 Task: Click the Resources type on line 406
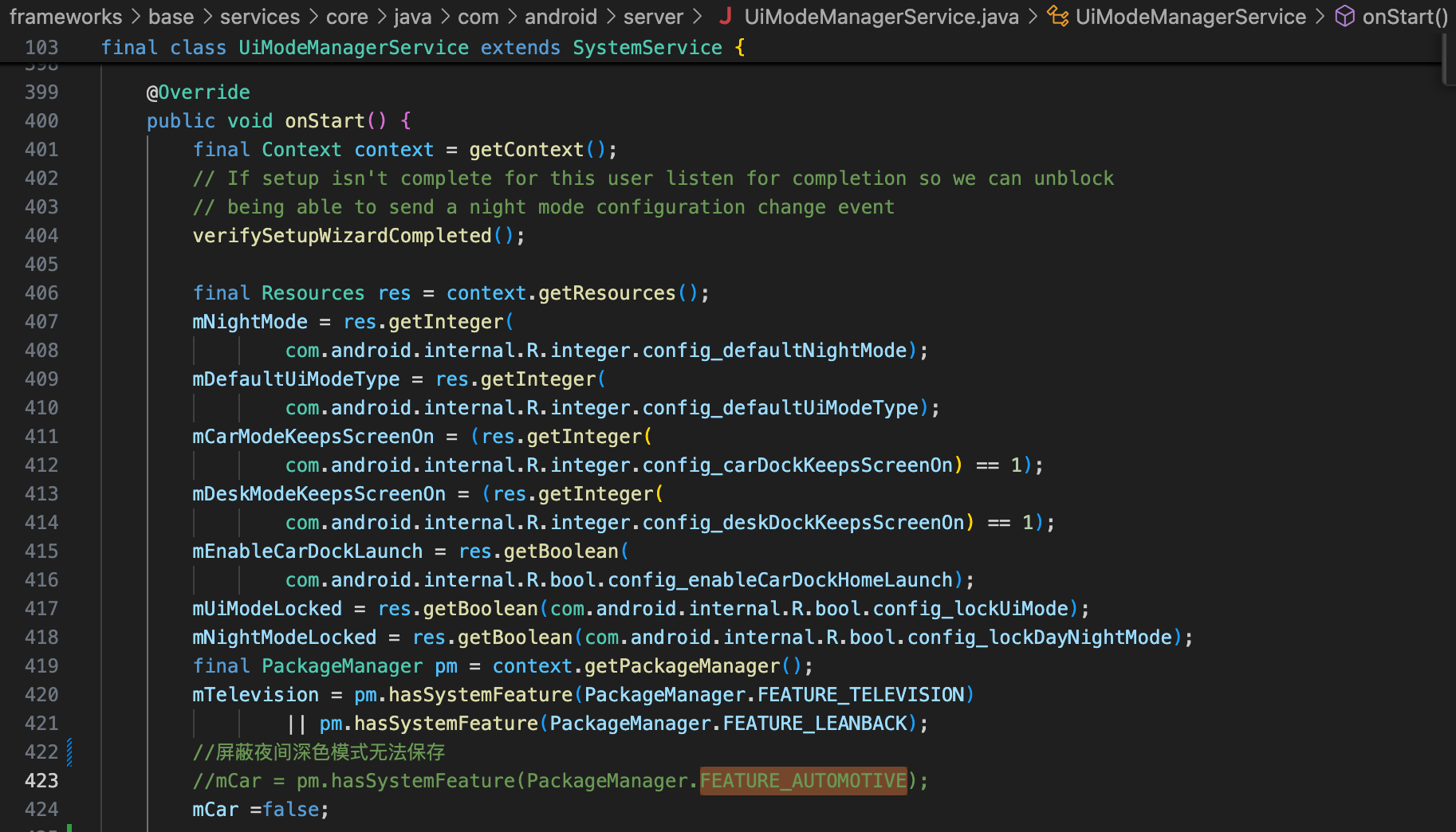pos(313,293)
